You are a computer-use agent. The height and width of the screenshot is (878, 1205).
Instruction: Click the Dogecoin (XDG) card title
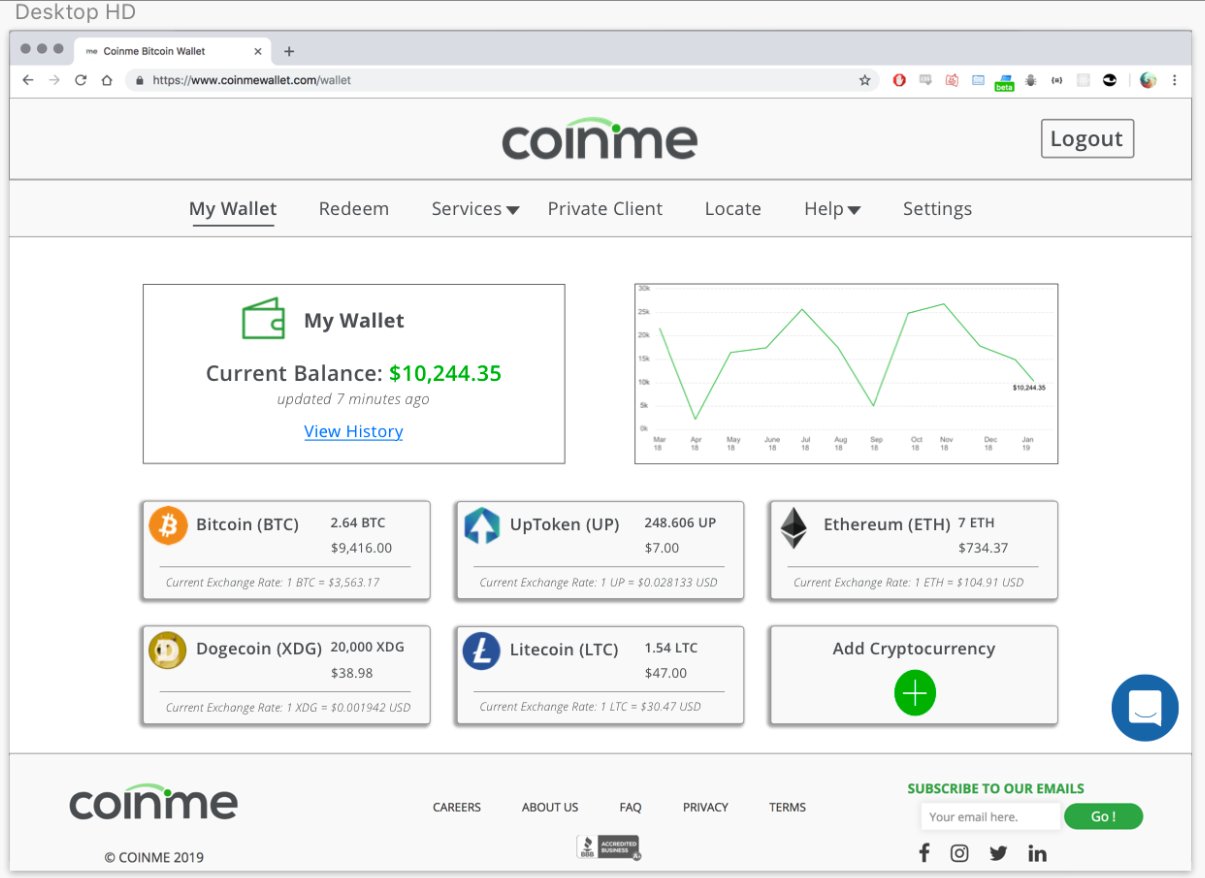pyautogui.click(x=259, y=649)
